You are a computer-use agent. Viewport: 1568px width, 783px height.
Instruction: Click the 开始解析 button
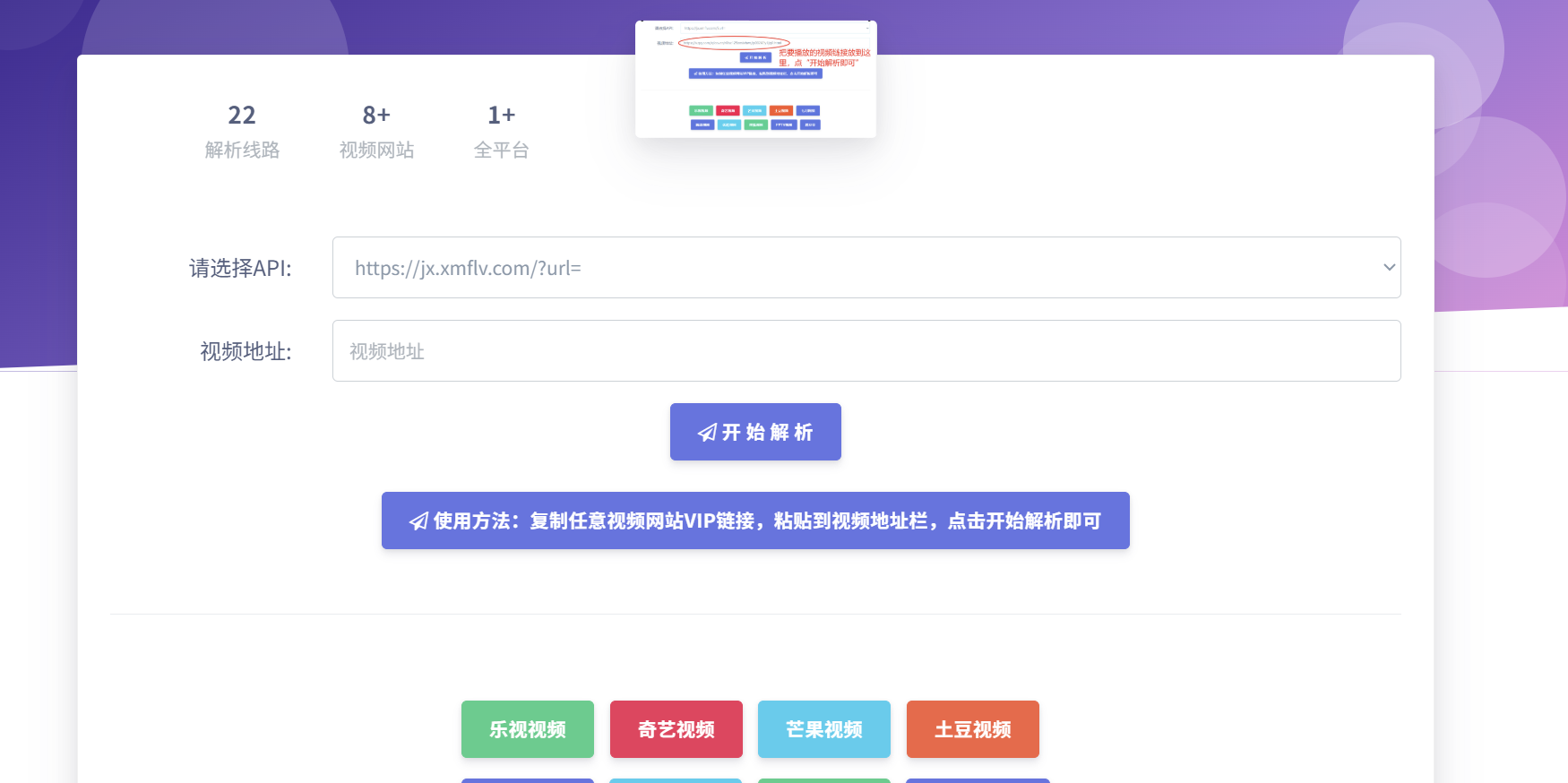coord(755,432)
